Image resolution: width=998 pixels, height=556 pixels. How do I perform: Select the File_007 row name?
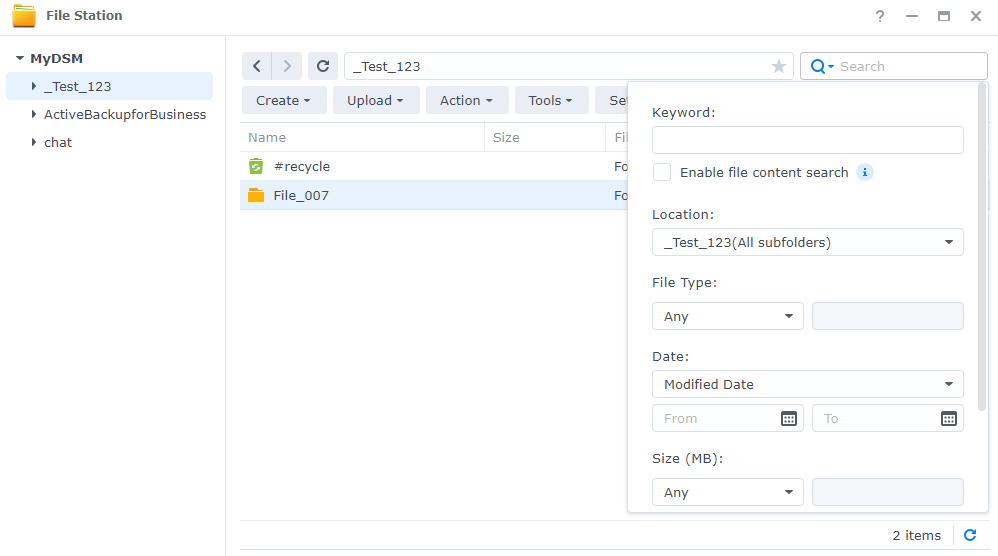(x=301, y=196)
